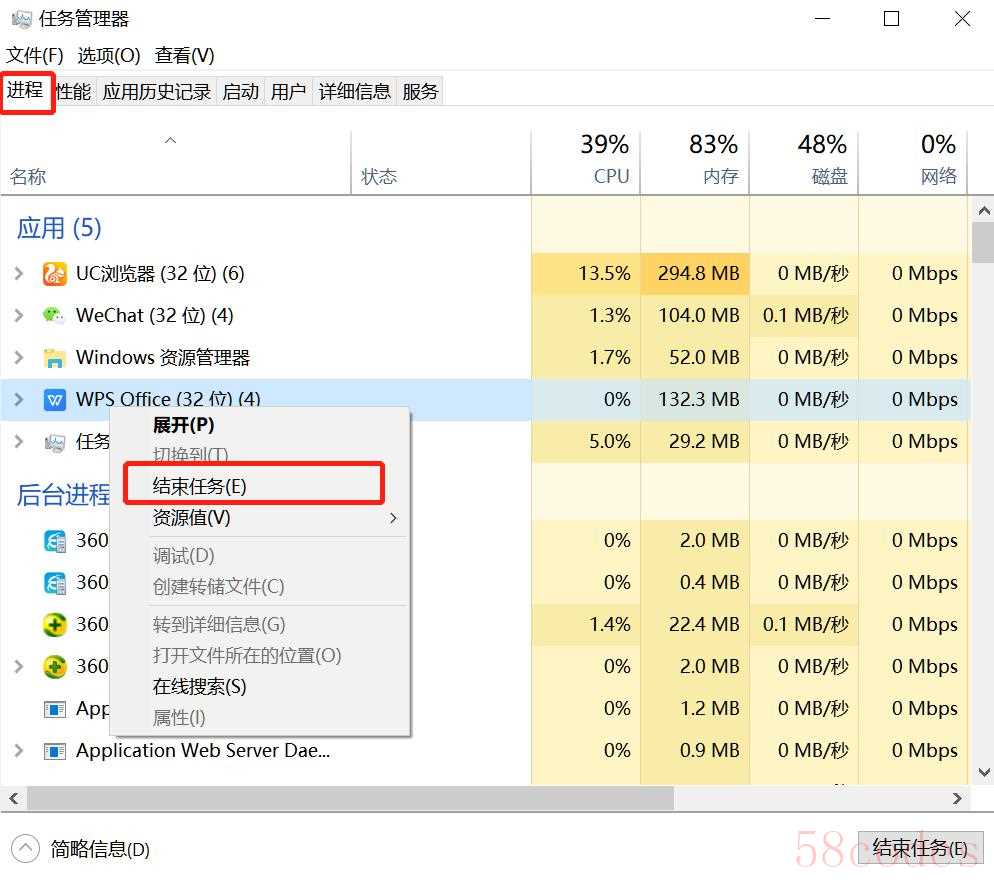Select the Windows 资源管理器 folder icon
This screenshot has width=994, height=880.
point(55,358)
